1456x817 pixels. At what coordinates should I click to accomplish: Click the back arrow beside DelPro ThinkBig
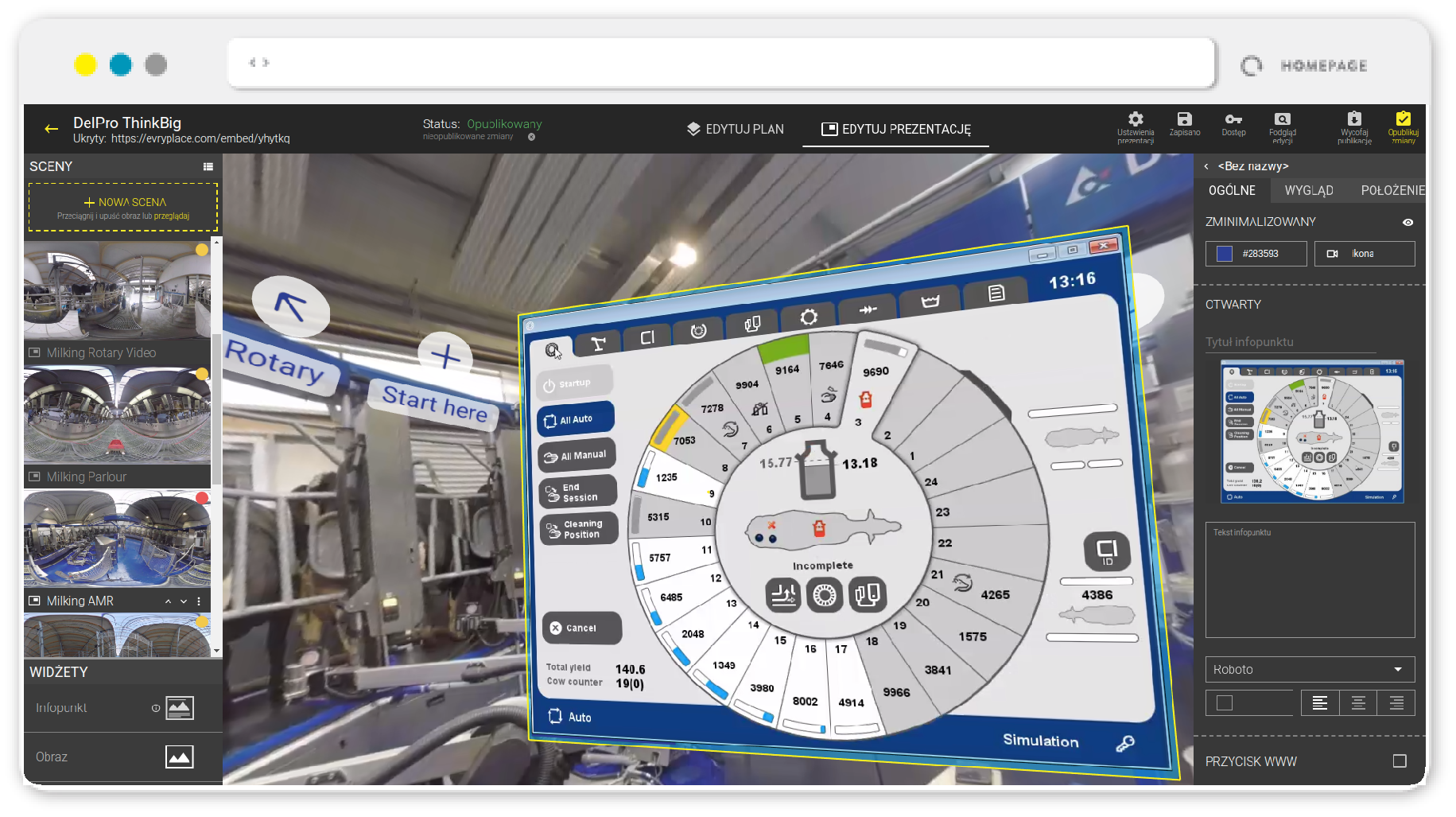(52, 129)
